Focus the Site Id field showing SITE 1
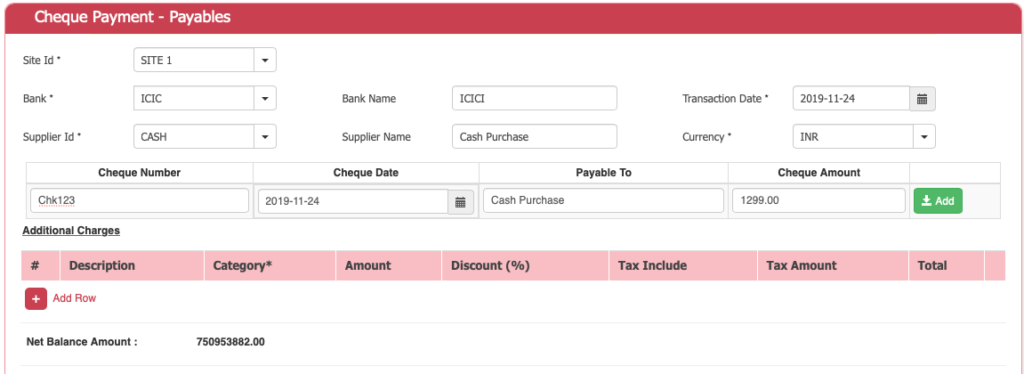Viewport: 1024px width, 374px height. 193,60
